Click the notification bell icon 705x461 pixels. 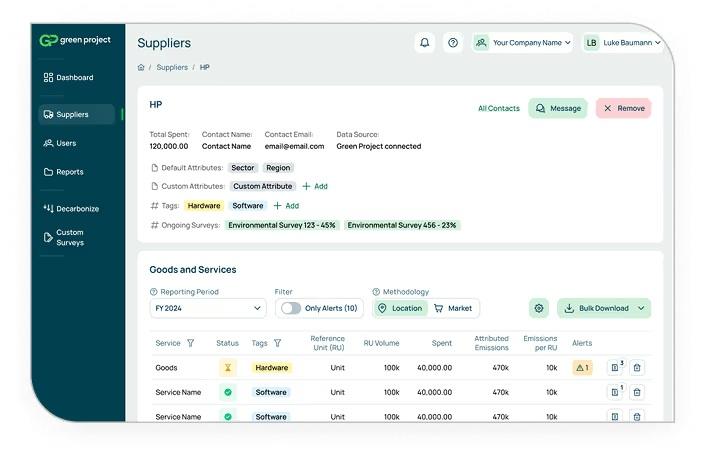point(425,43)
